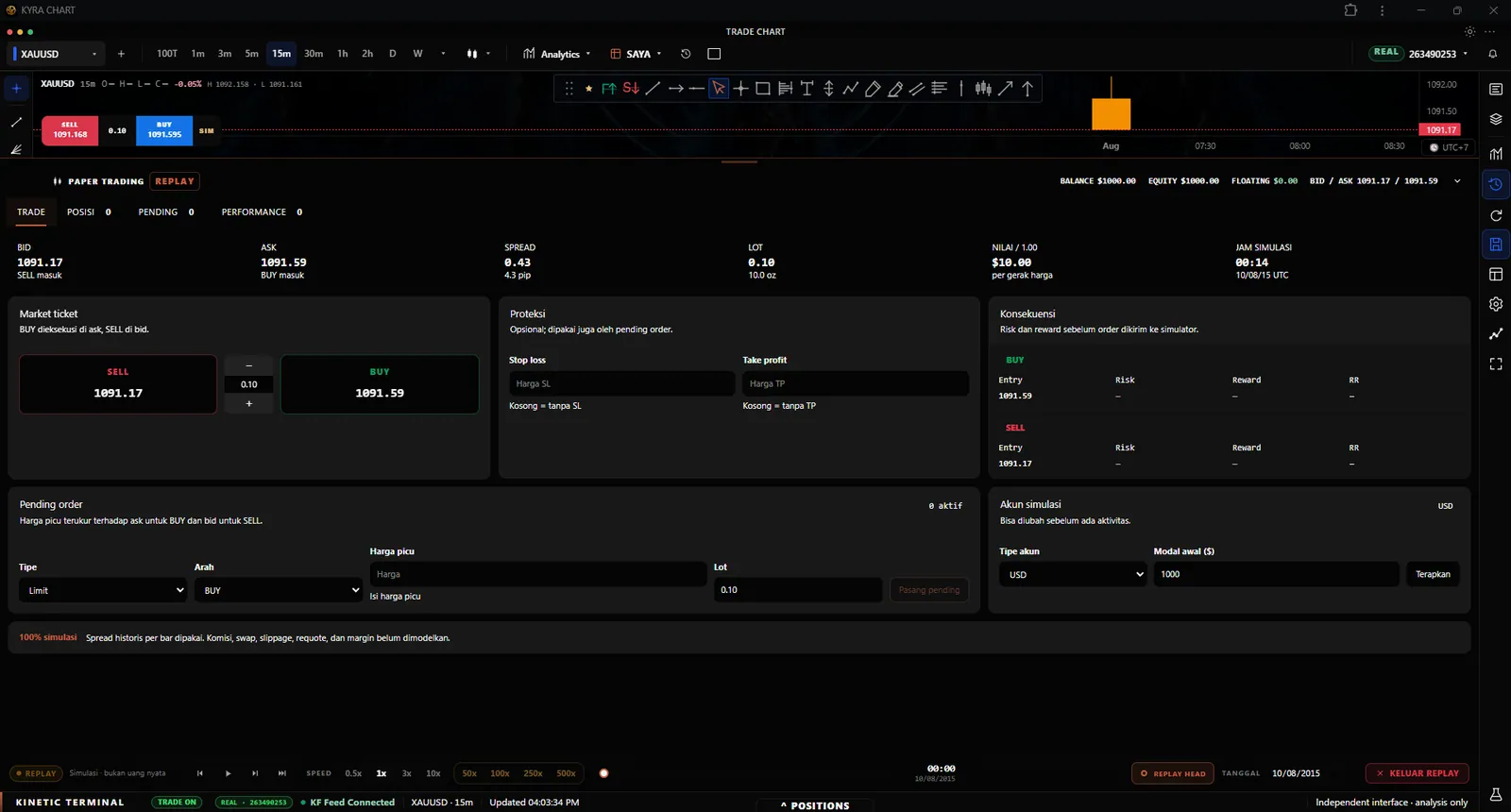1511x812 pixels.
Task: Click the refresh icon in right sidebar
Action: click(x=1496, y=215)
